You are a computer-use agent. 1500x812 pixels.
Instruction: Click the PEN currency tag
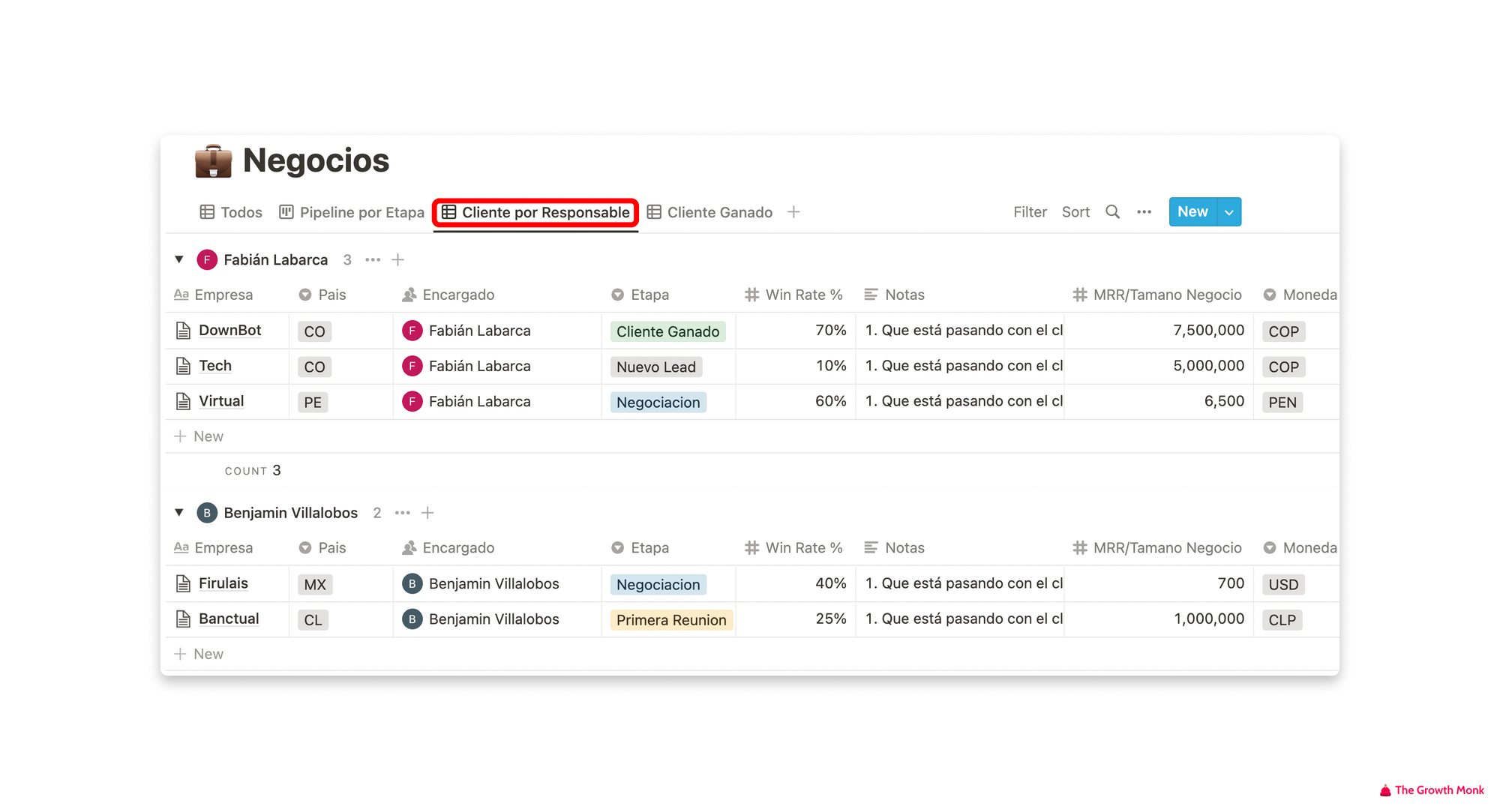pos(1282,403)
